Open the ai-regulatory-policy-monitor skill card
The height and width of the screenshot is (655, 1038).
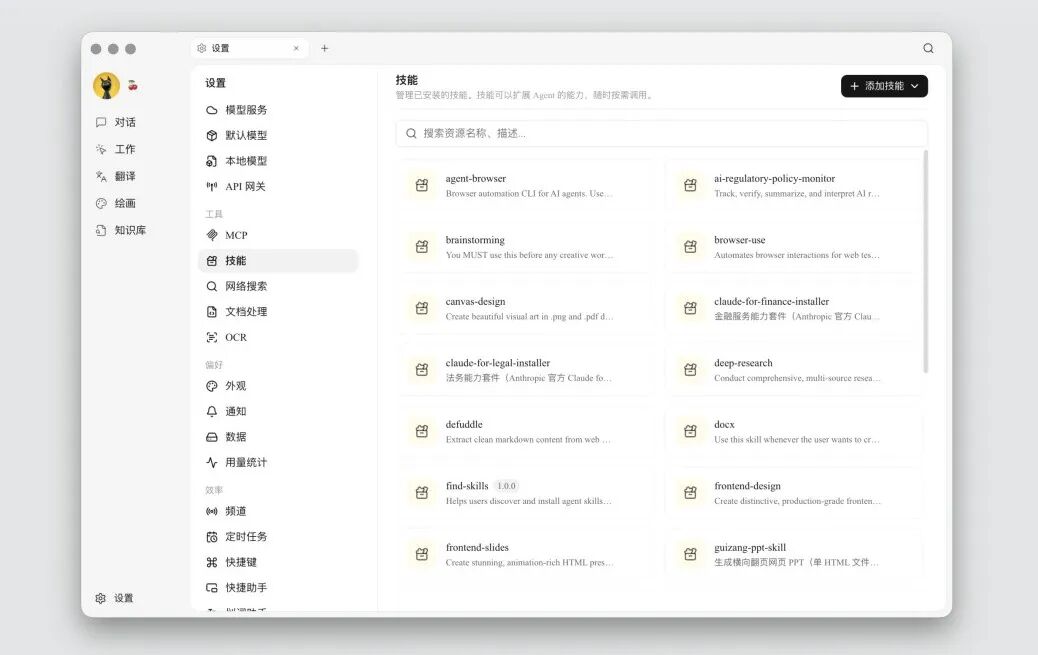click(x=792, y=185)
